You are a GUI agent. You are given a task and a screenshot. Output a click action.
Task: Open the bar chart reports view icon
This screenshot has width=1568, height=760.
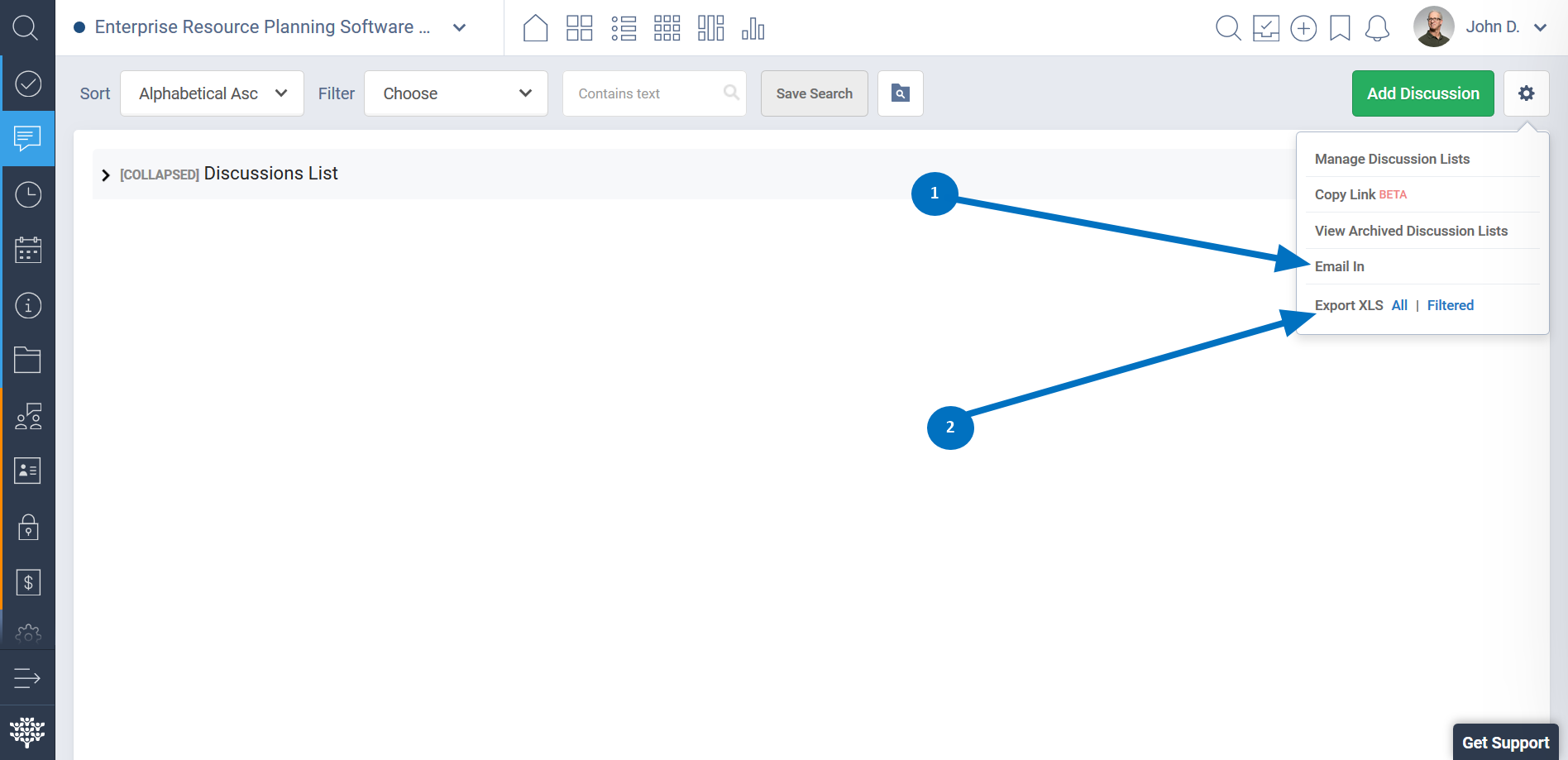point(753,28)
